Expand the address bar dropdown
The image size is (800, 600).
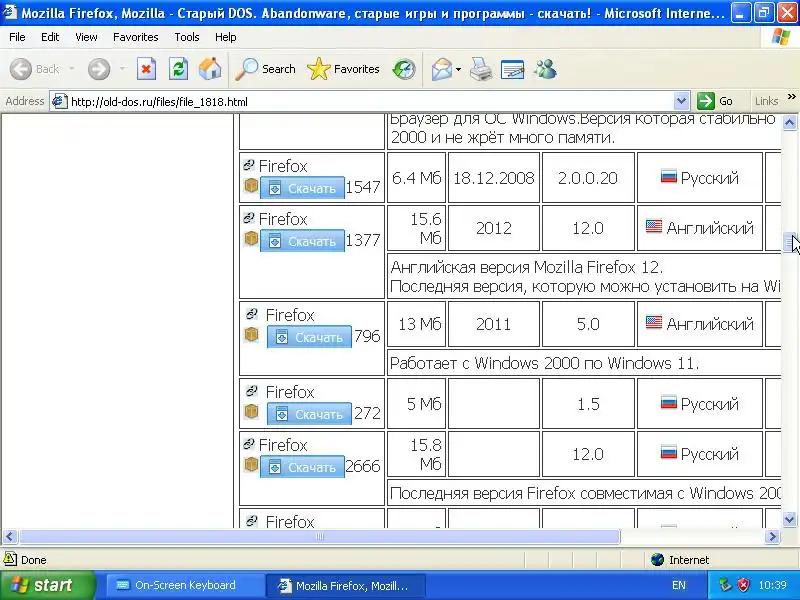click(x=681, y=102)
